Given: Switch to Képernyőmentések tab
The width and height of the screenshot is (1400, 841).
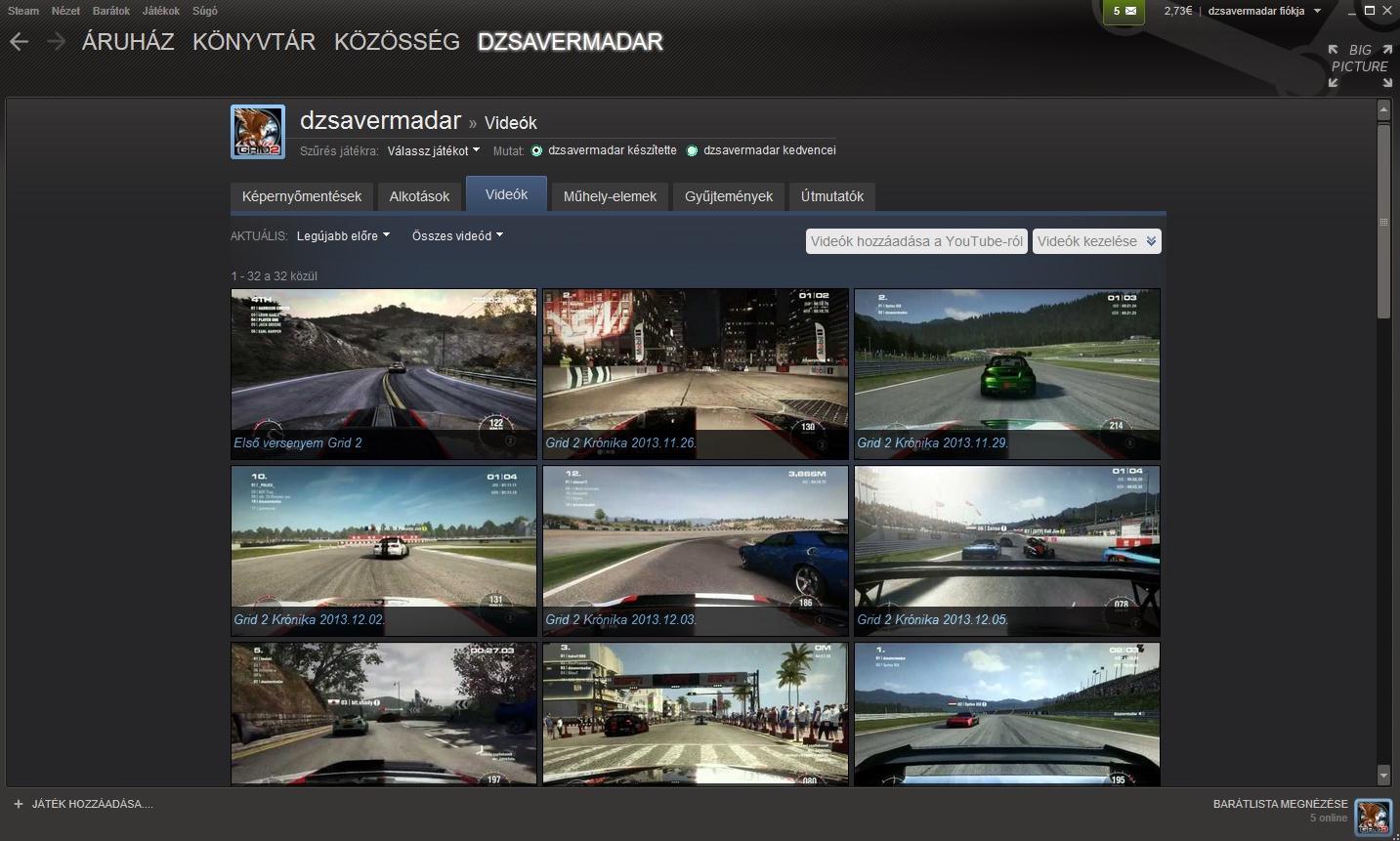Looking at the screenshot, I should coord(302,196).
